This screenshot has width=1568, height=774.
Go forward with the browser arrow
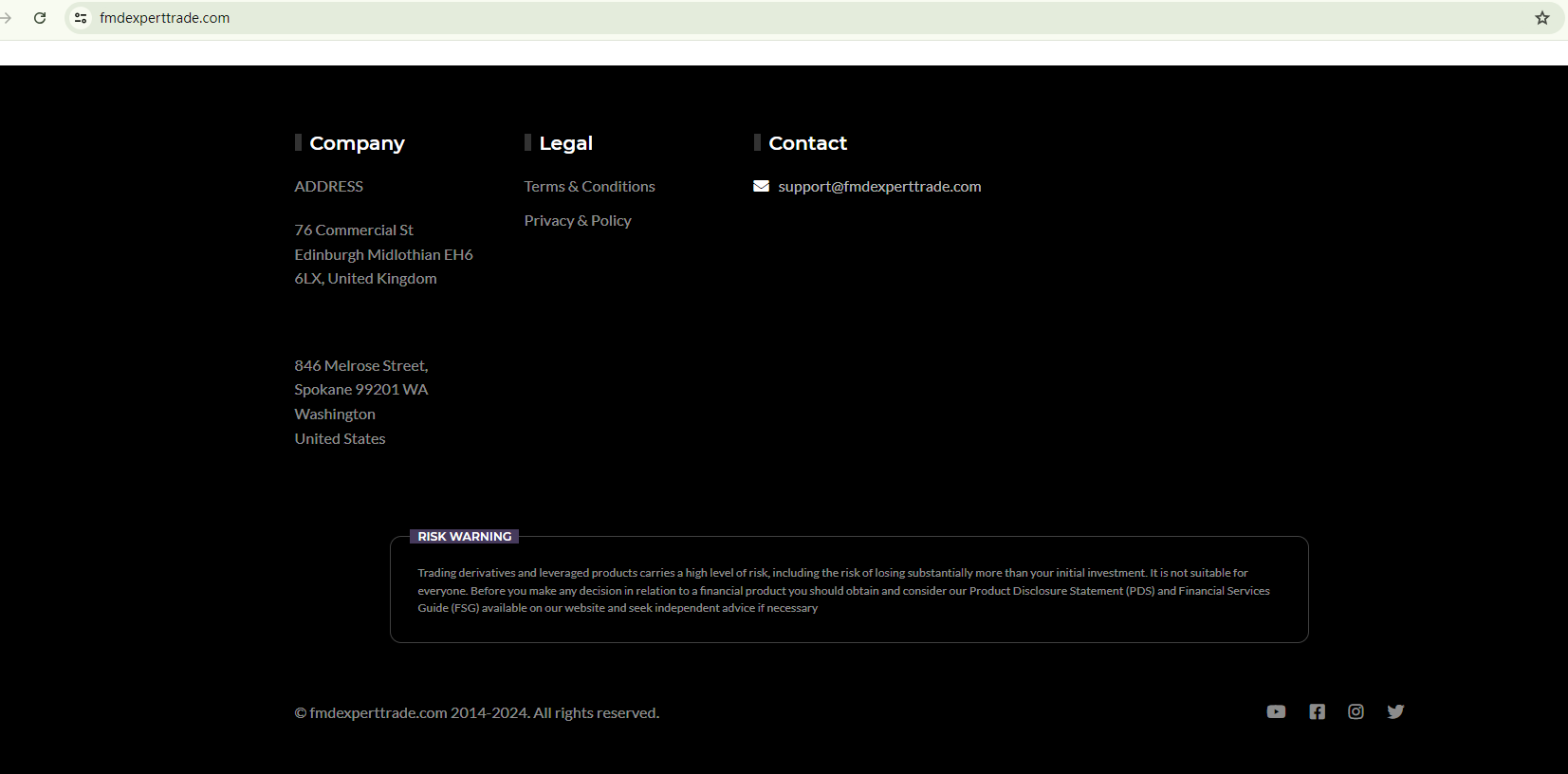coord(7,18)
